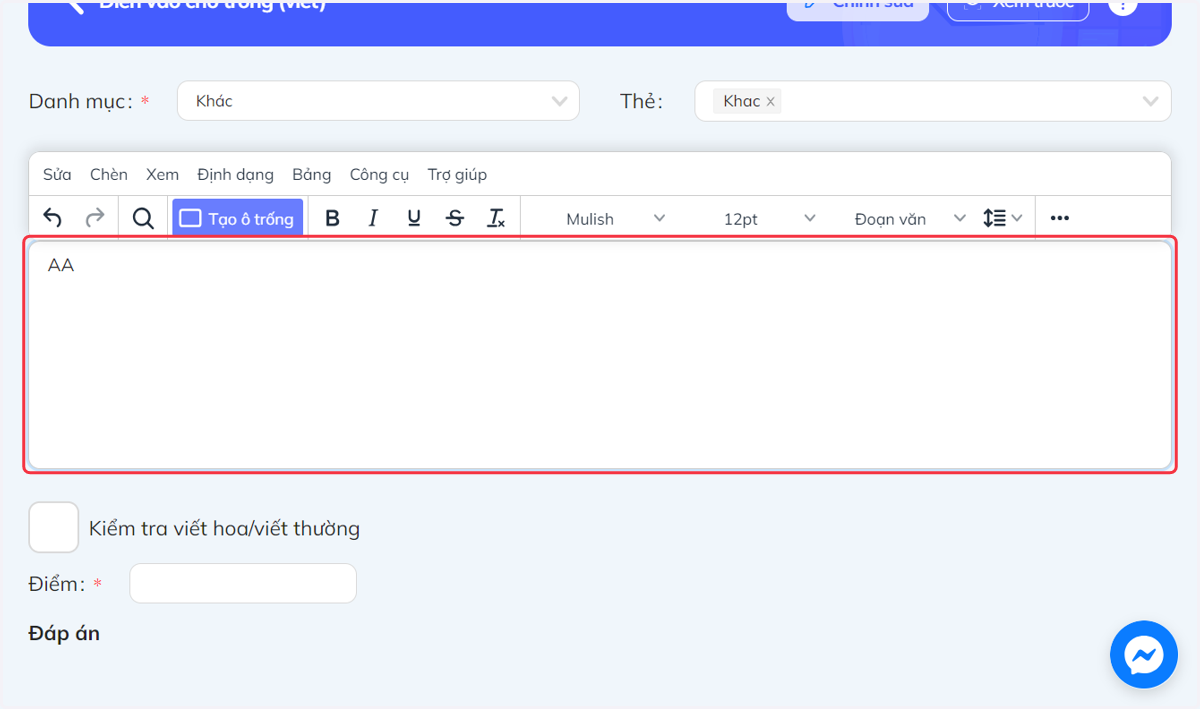Click the Điểm input field
This screenshot has height=709, width=1200.
[243, 583]
